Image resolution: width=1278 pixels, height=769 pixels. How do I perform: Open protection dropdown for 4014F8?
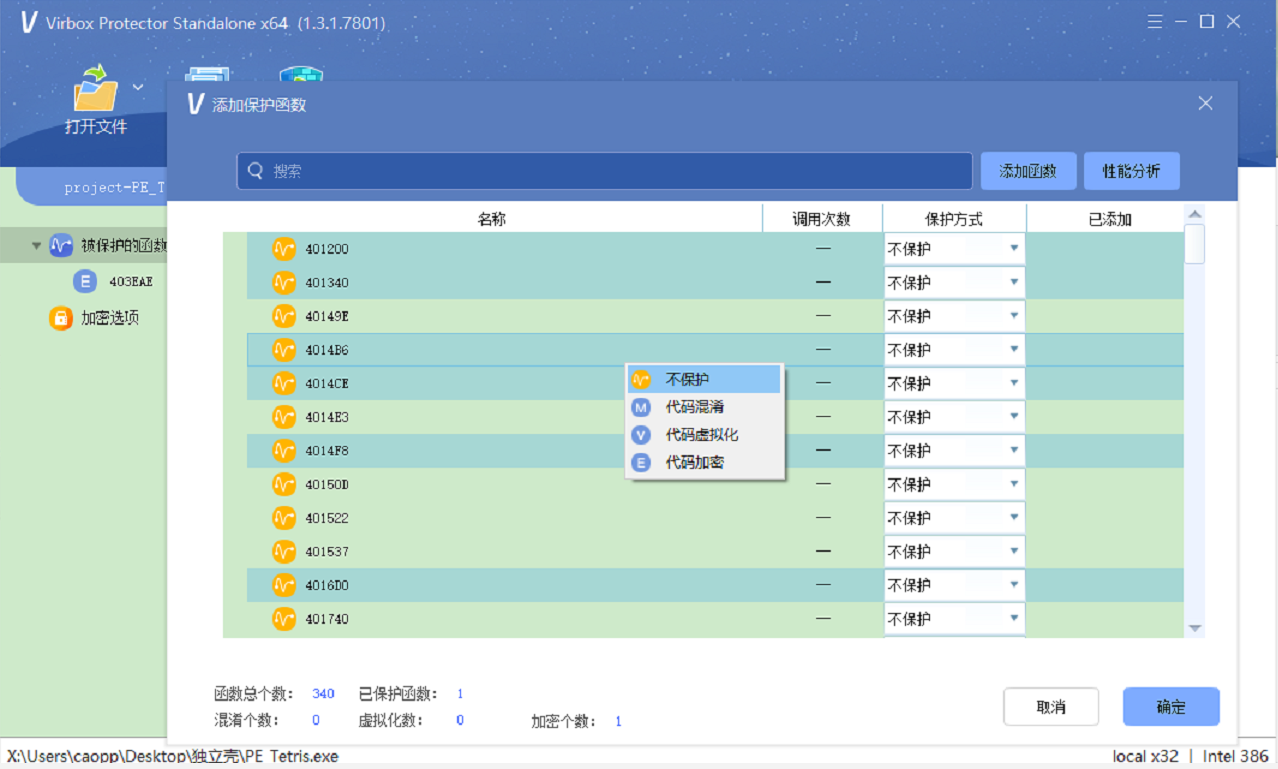[1013, 451]
